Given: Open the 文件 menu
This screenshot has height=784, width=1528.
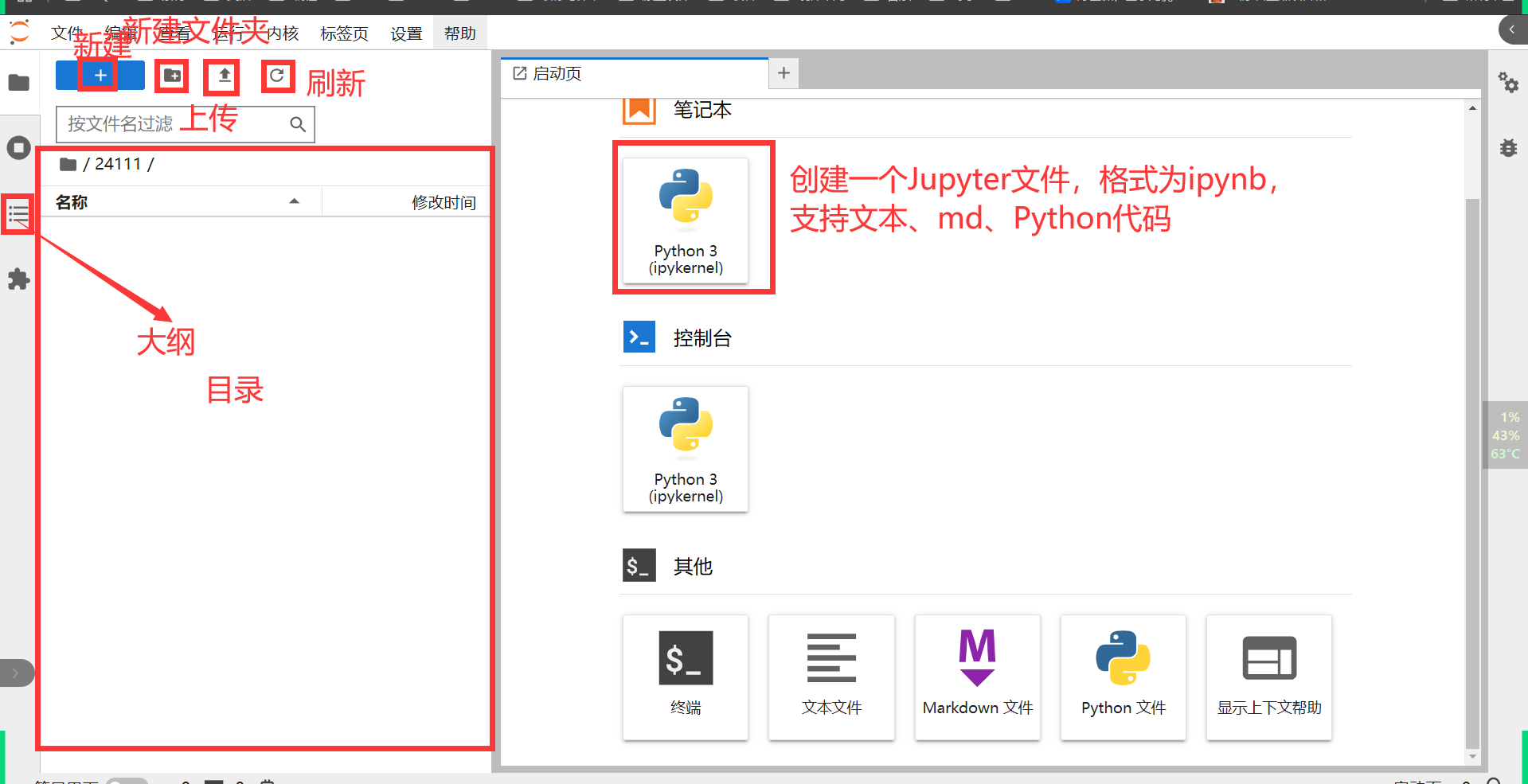Looking at the screenshot, I should click(x=67, y=33).
